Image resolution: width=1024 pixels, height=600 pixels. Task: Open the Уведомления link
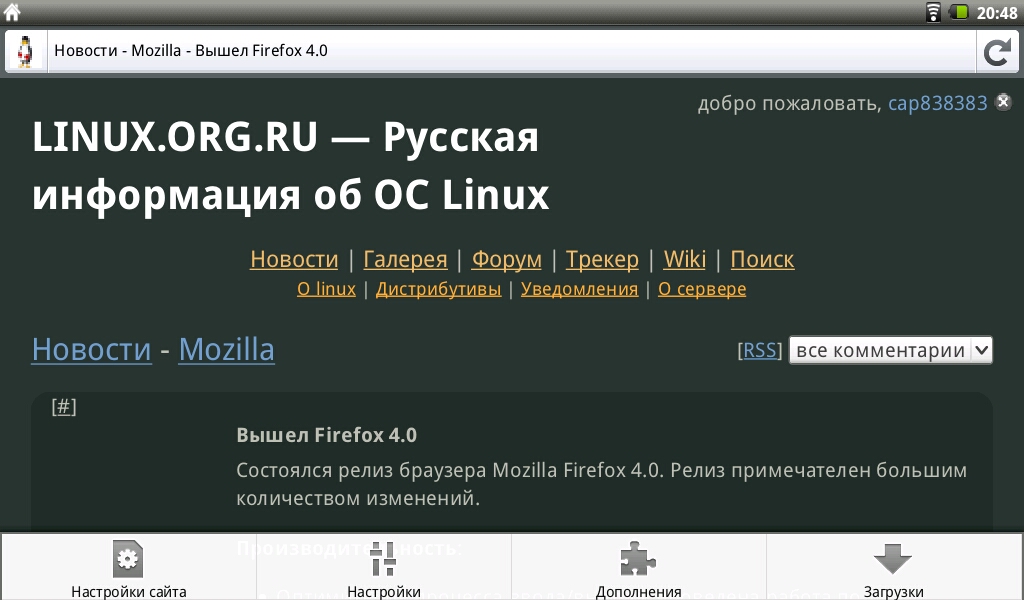579,289
